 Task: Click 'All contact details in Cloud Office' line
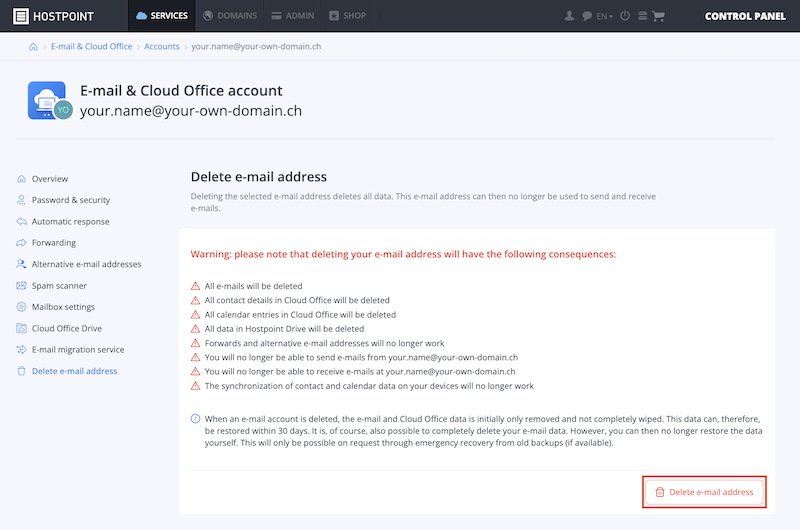297,300
